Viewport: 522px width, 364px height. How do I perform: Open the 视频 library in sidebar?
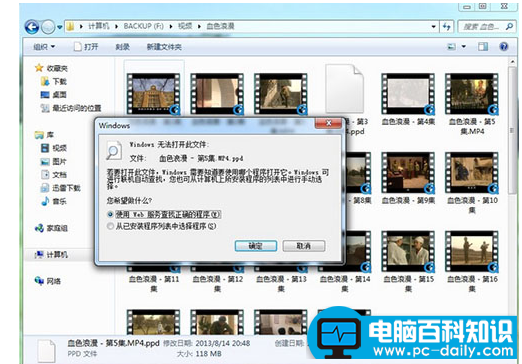tap(54, 148)
